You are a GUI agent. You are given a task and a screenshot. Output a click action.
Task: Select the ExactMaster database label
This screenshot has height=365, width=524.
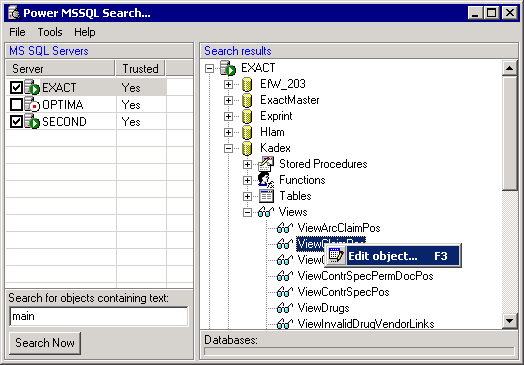pyautogui.click(x=289, y=100)
